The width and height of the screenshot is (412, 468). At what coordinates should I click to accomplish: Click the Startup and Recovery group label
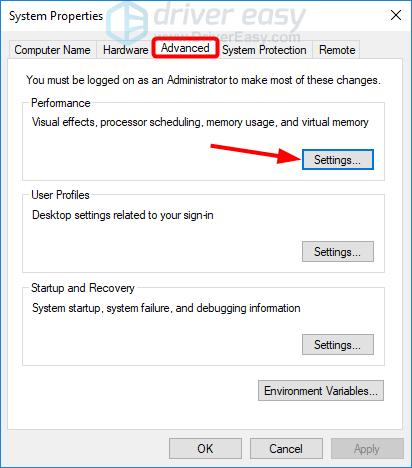(x=83, y=288)
